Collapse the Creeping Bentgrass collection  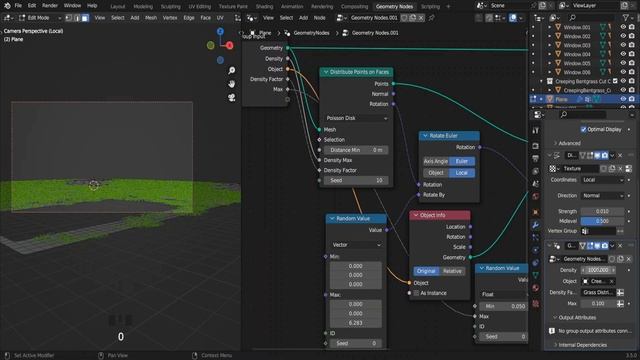click(542, 81)
